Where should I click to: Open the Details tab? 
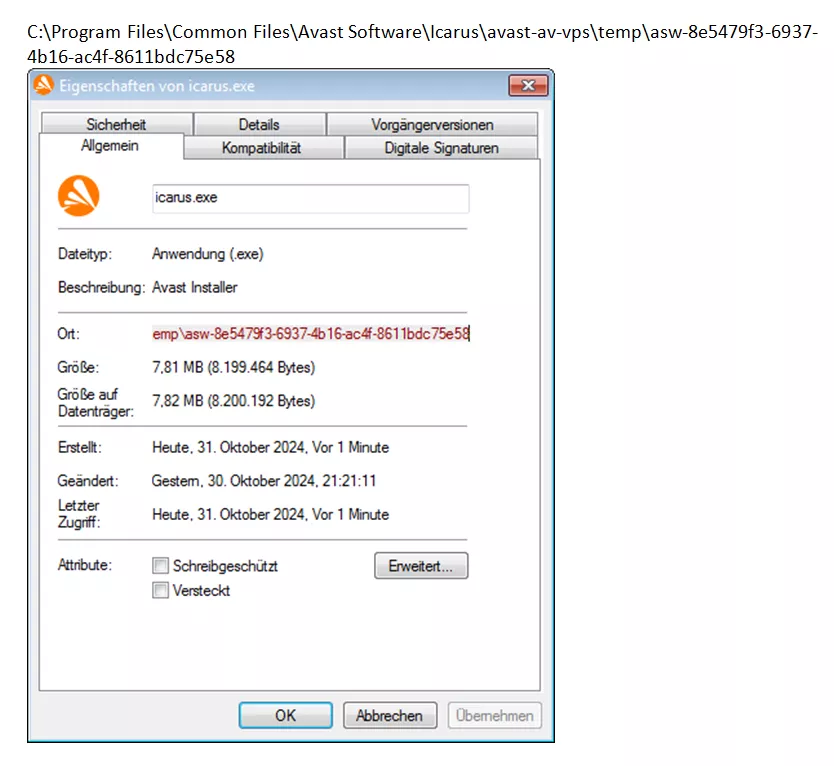[260, 124]
